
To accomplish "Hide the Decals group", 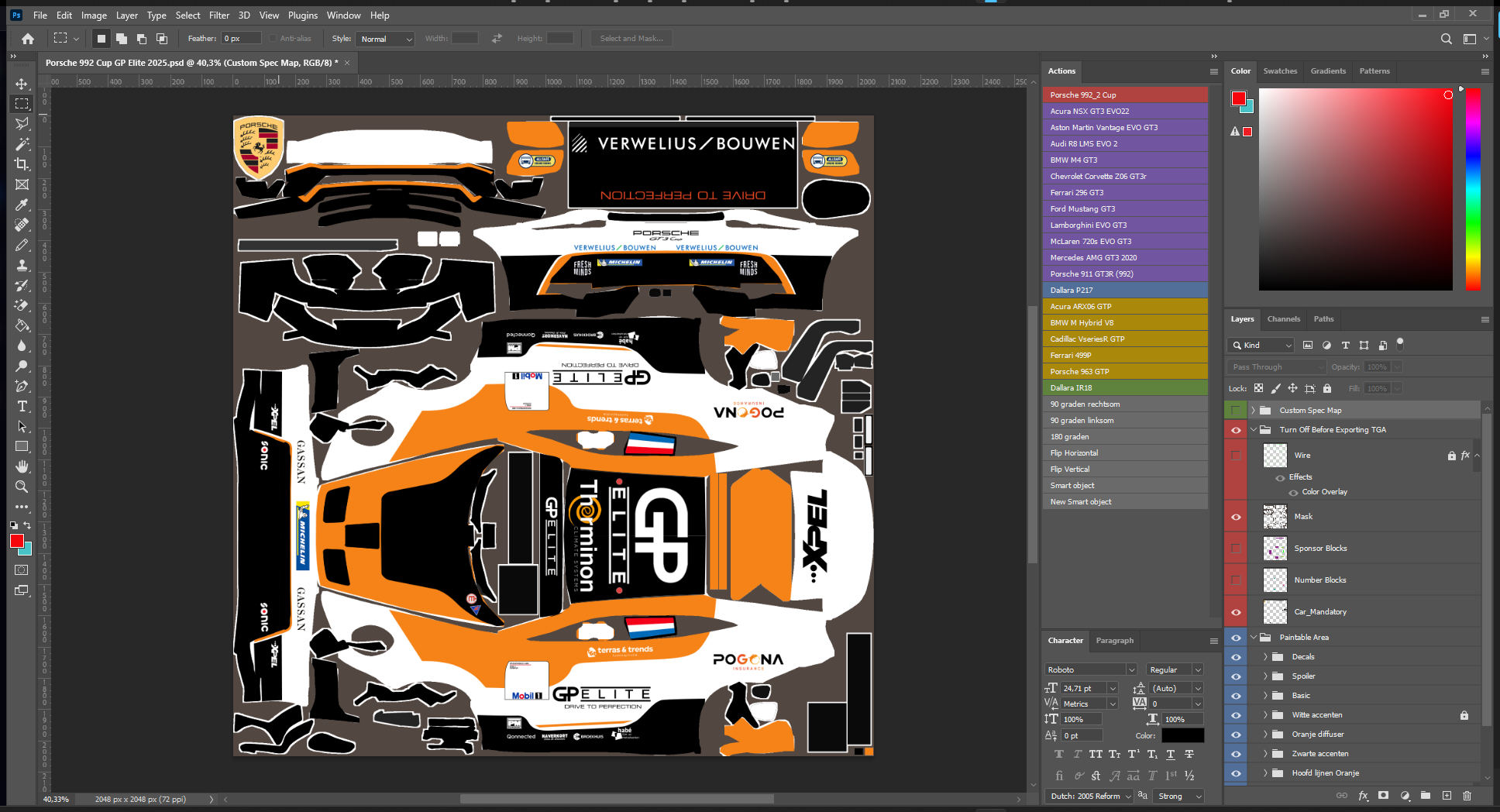I will point(1236,657).
